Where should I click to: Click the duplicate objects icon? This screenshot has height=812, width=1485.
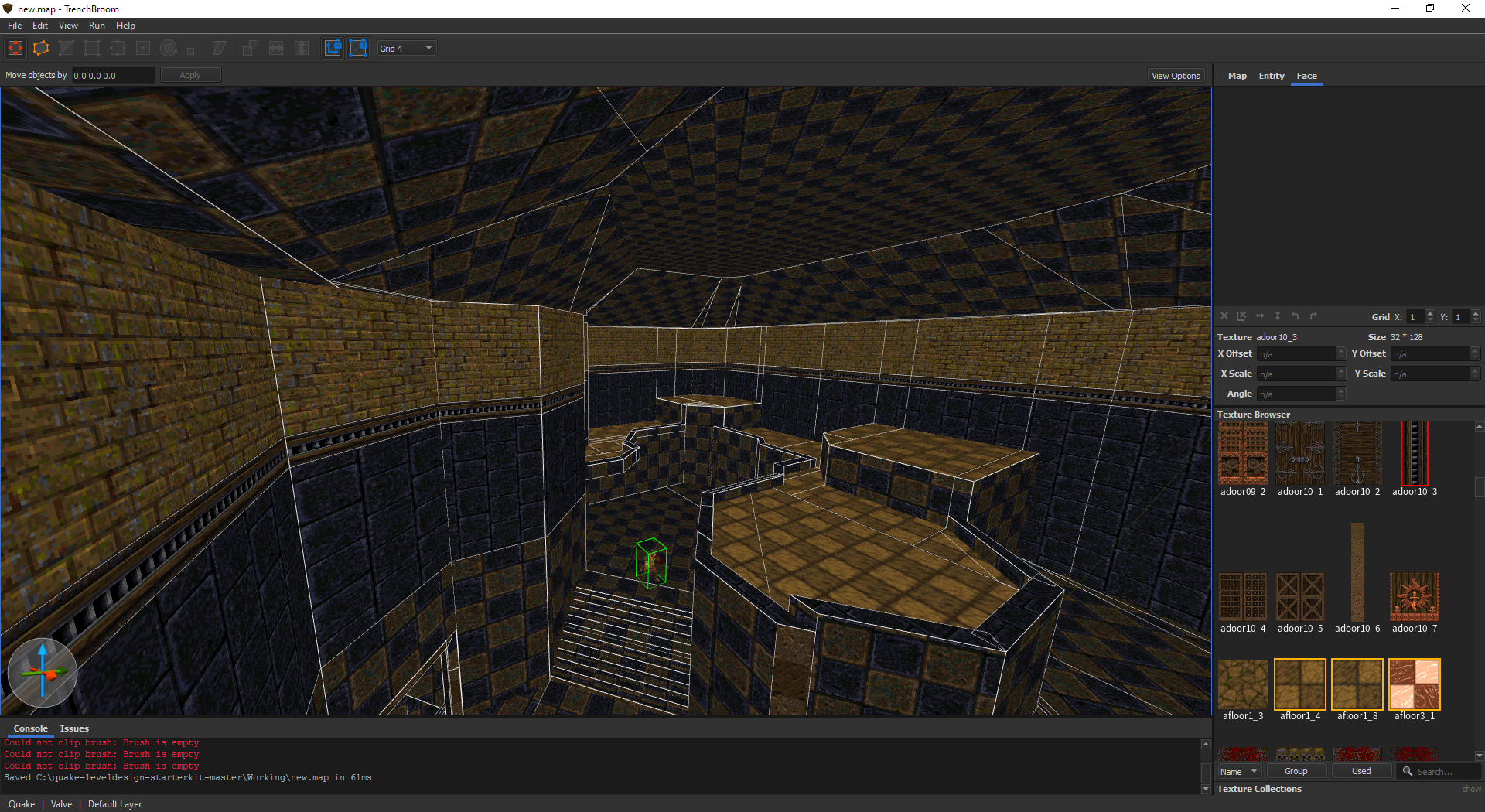click(x=251, y=48)
